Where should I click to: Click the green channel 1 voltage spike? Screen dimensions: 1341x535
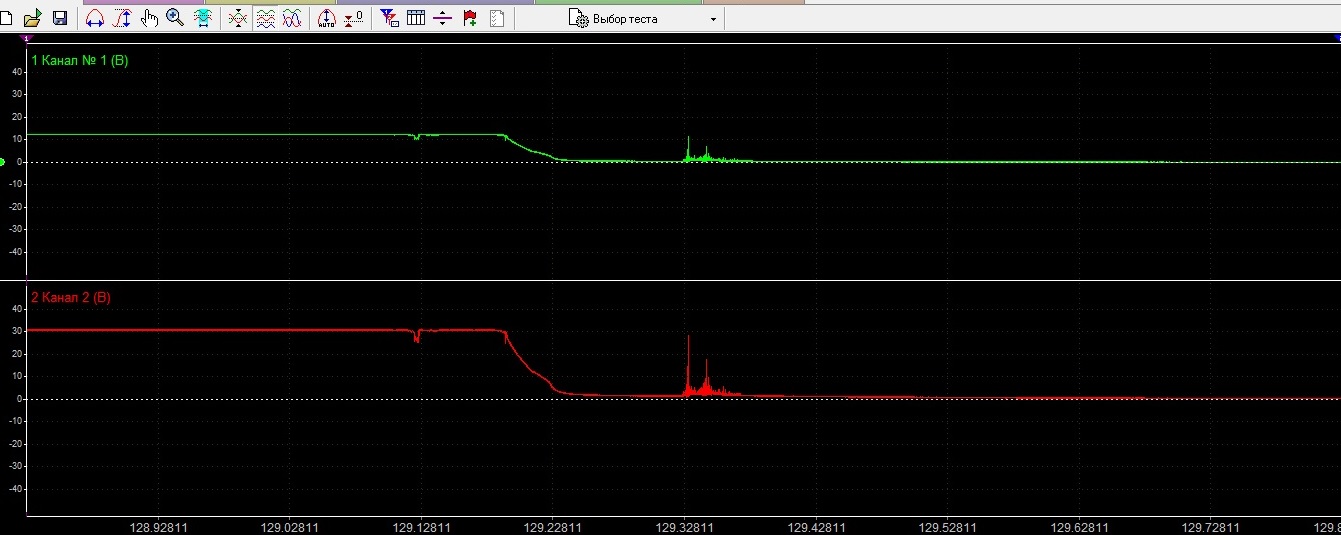click(688, 148)
